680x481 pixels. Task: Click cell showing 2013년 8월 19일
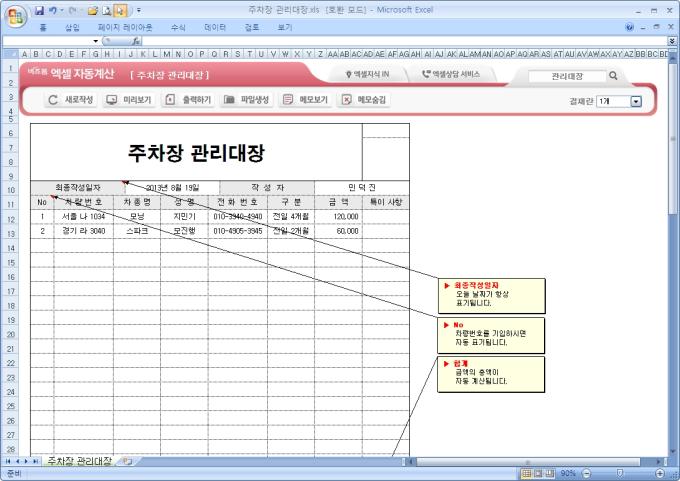173,188
